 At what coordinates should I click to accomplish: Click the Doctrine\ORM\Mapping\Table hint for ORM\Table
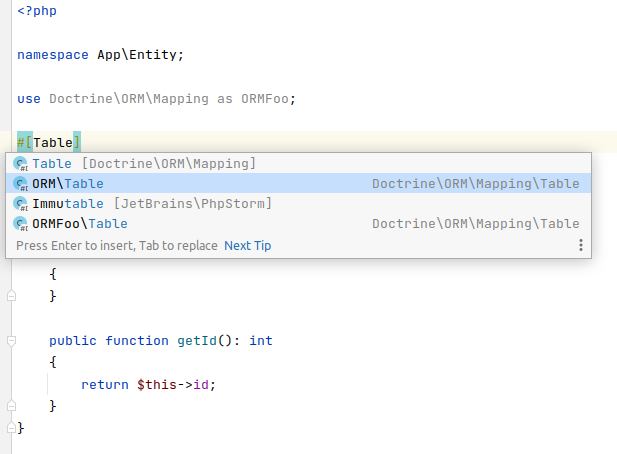[476, 184]
